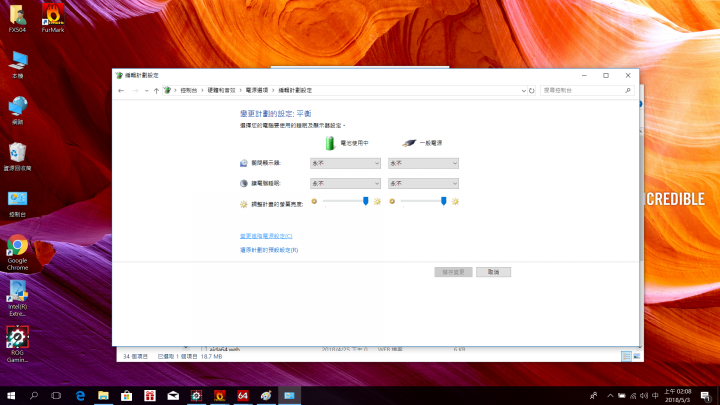Toggle the 中 input method indicator

point(655,395)
